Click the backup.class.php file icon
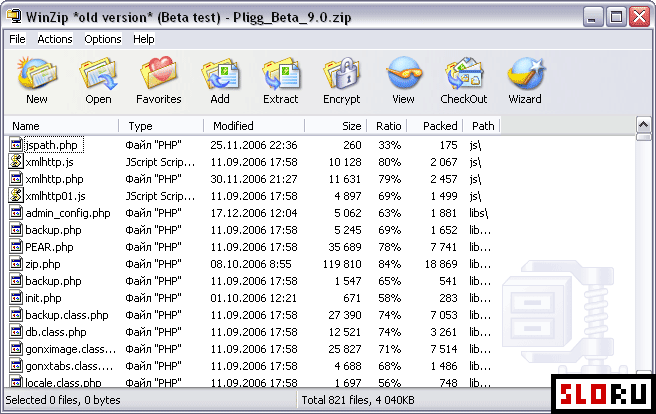Image resolution: width=656 pixels, height=414 pixels. (16, 314)
